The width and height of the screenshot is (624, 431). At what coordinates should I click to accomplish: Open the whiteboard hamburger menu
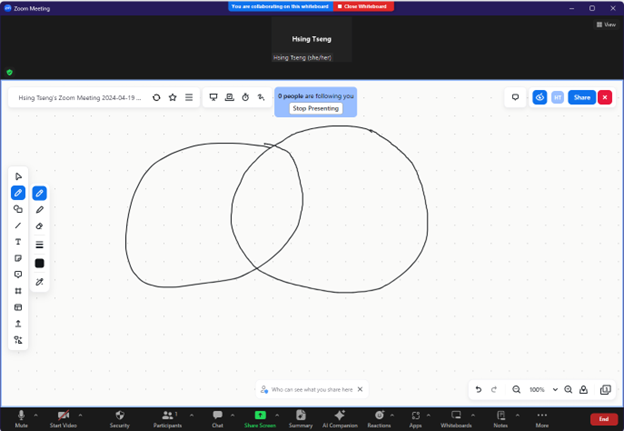(x=189, y=98)
